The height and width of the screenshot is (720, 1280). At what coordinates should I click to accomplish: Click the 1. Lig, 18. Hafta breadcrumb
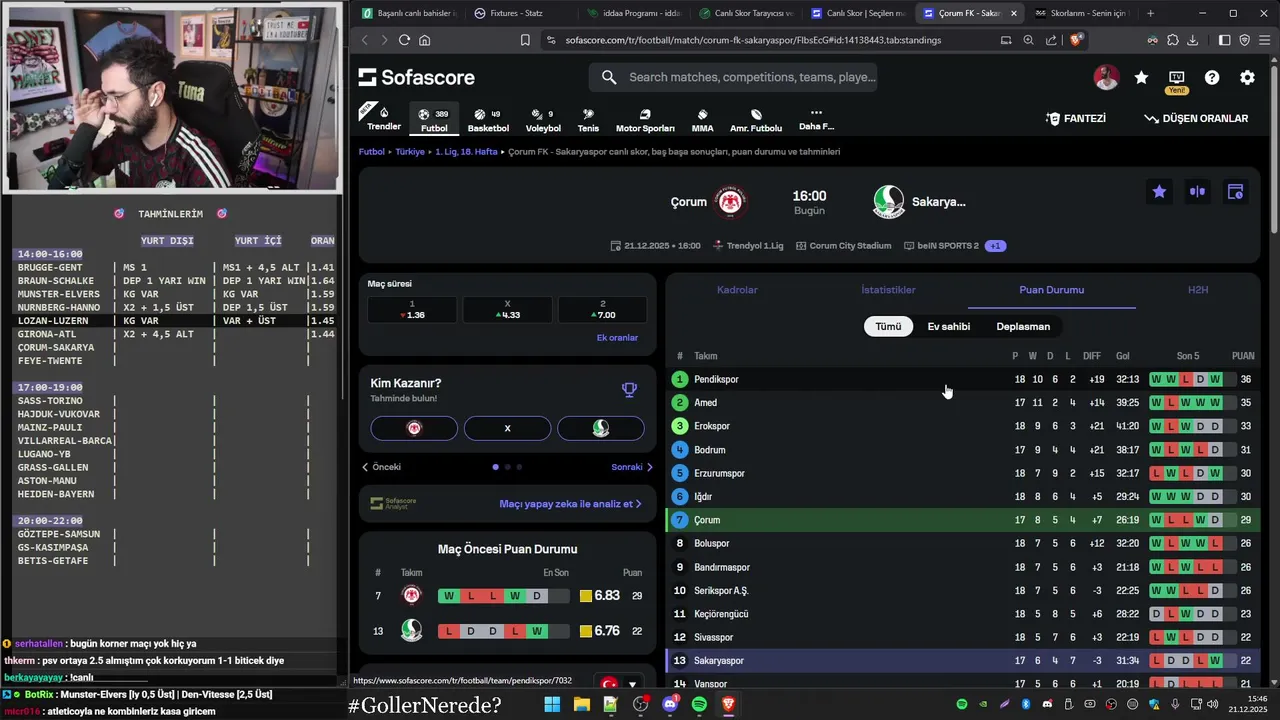[466, 152]
